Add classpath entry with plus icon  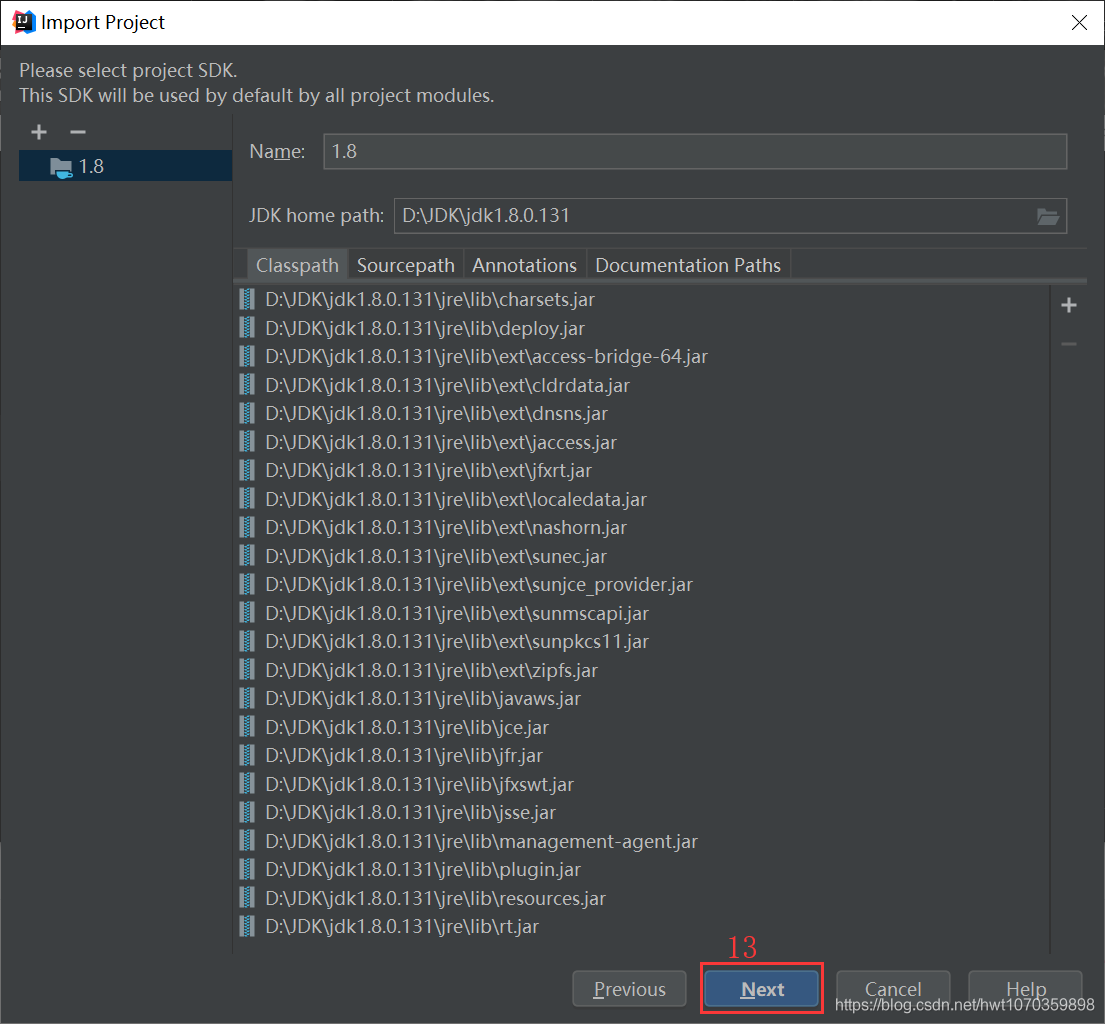tap(1068, 305)
